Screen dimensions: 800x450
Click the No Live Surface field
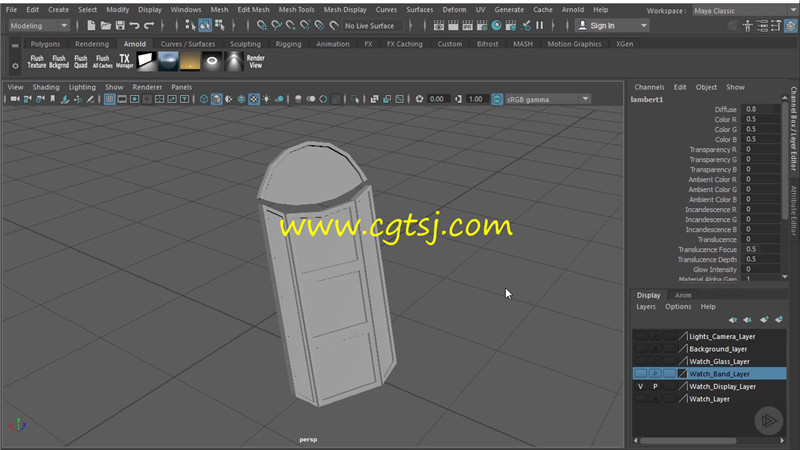click(372, 26)
